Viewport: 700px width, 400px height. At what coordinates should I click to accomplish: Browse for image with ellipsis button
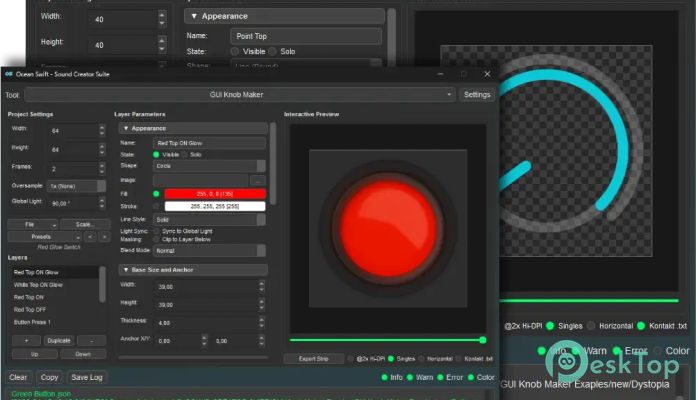pos(258,180)
